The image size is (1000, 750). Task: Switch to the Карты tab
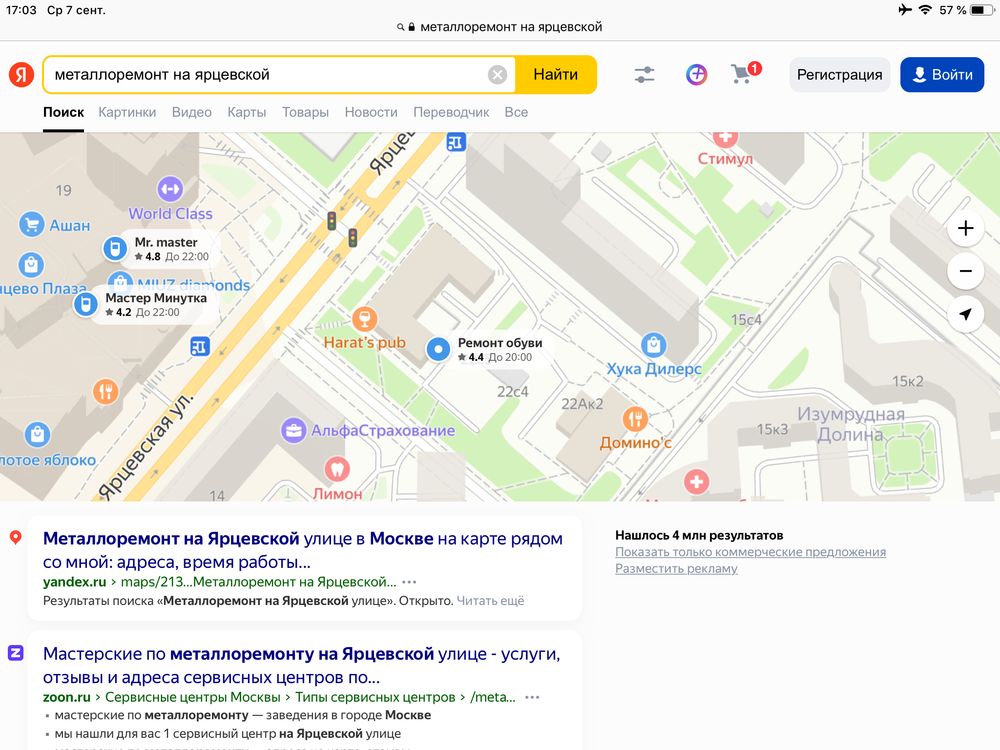click(246, 112)
